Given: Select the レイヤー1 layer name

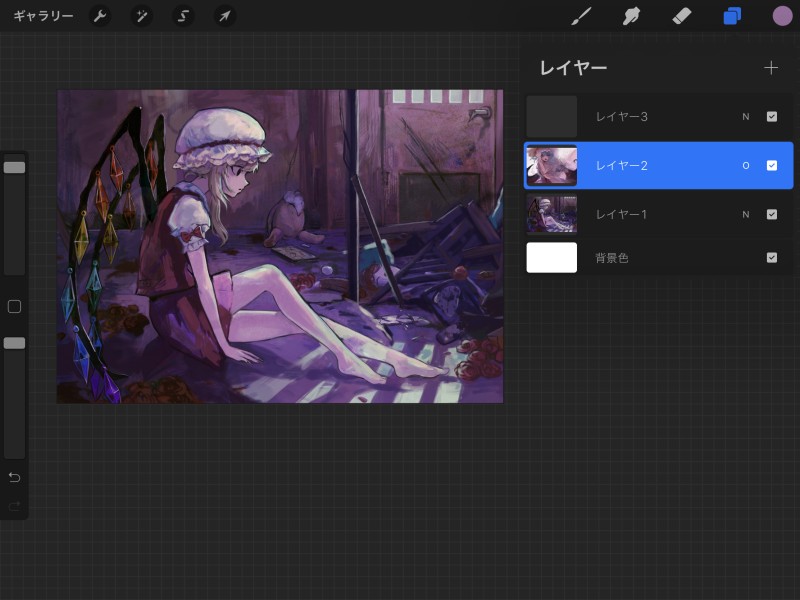Looking at the screenshot, I should [621, 214].
